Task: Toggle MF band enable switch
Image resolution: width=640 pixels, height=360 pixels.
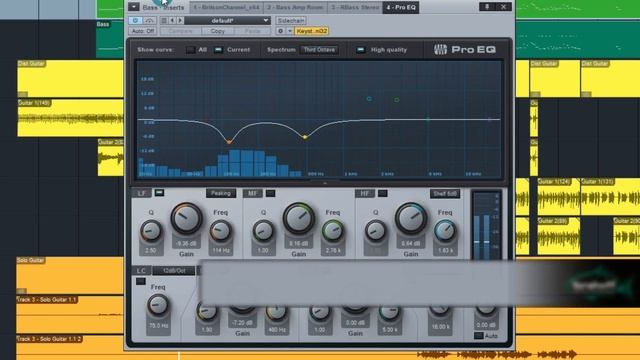Action: (270, 193)
